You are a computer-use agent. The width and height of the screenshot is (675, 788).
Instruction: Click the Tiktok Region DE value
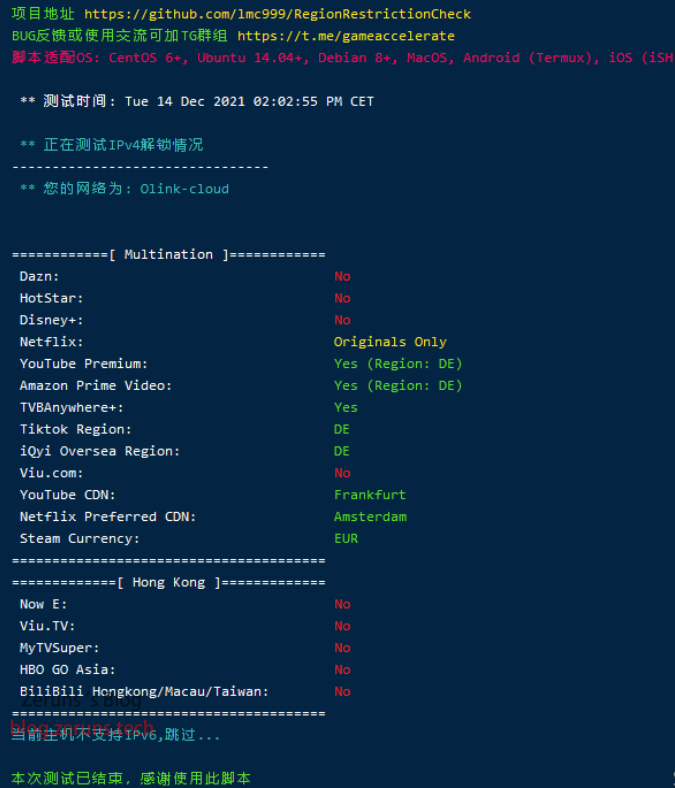point(342,430)
